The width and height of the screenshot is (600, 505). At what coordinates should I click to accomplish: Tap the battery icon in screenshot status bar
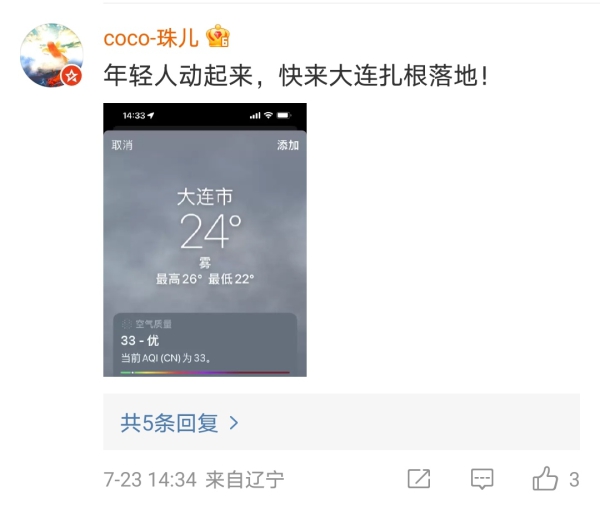284,115
